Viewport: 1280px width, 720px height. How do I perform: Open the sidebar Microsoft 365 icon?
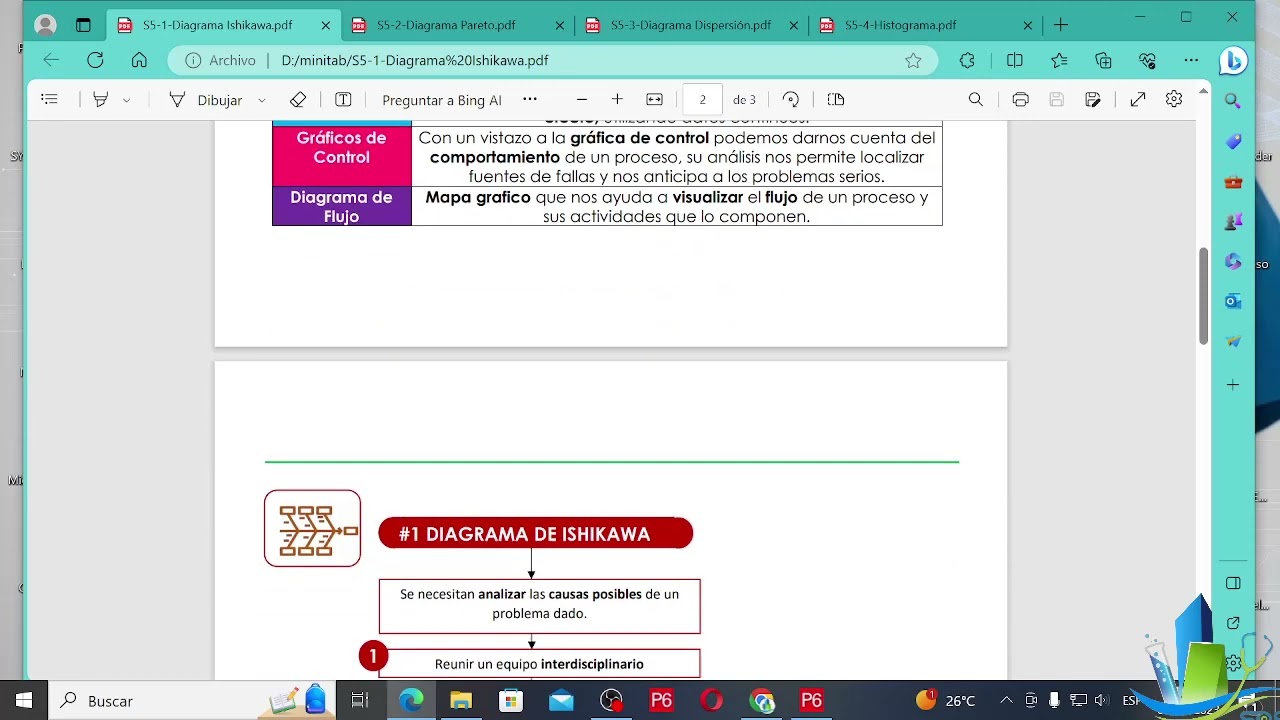pos(1233,261)
